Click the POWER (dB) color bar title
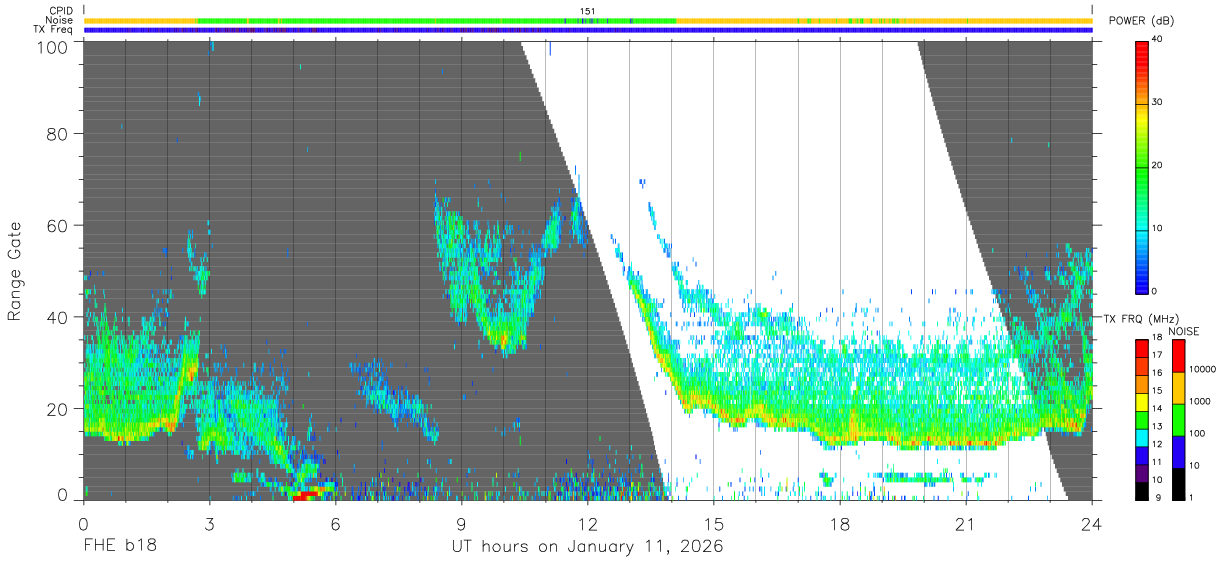The width and height of the screenshot is (1228, 567). pos(1142,21)
